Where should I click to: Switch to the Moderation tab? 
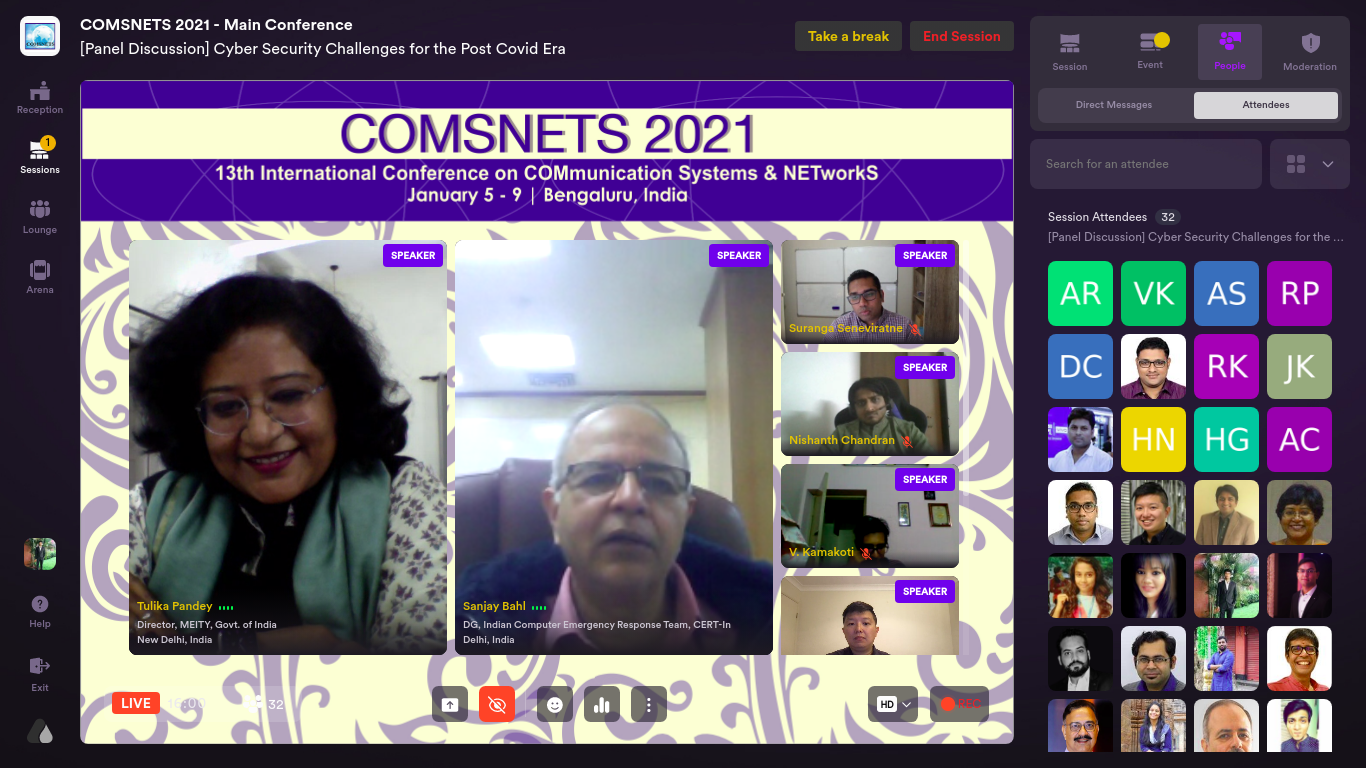coord(1309,52)
